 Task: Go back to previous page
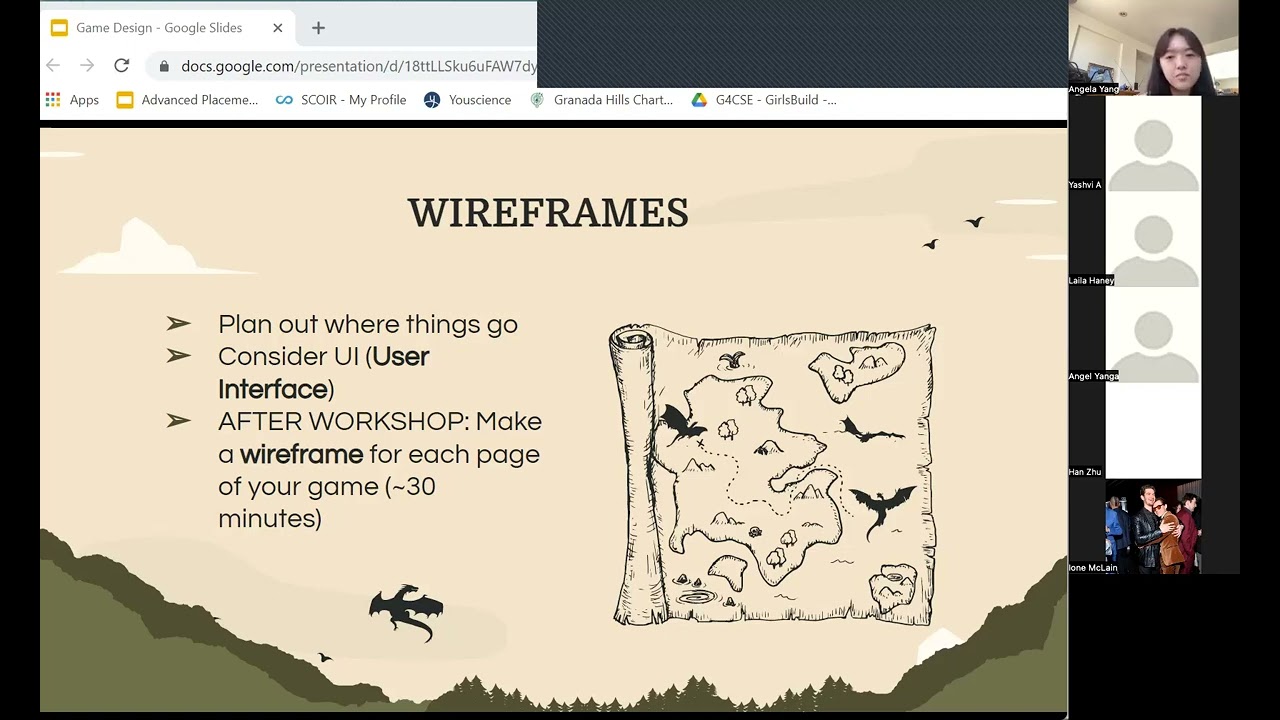pos(53,66)
